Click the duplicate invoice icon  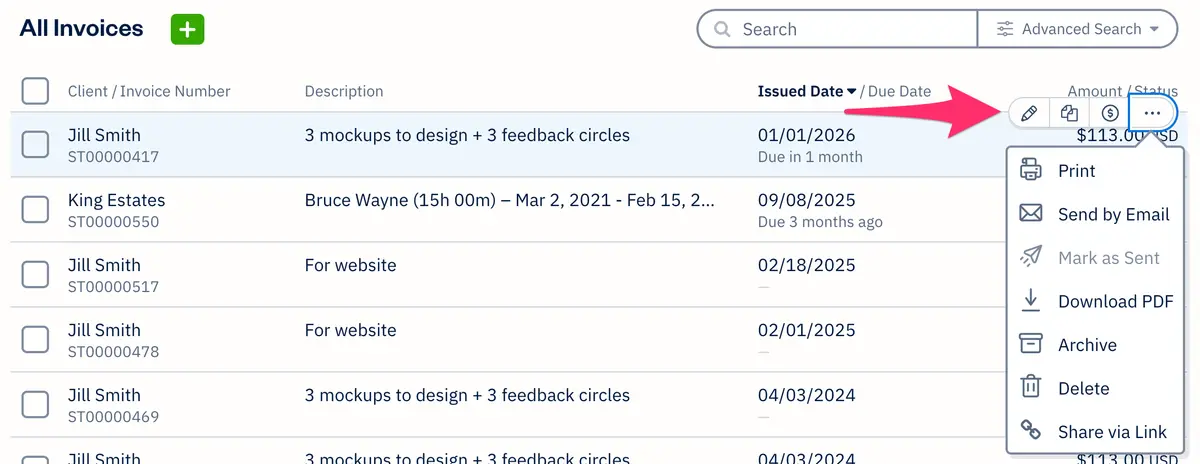coord(1069,113)
